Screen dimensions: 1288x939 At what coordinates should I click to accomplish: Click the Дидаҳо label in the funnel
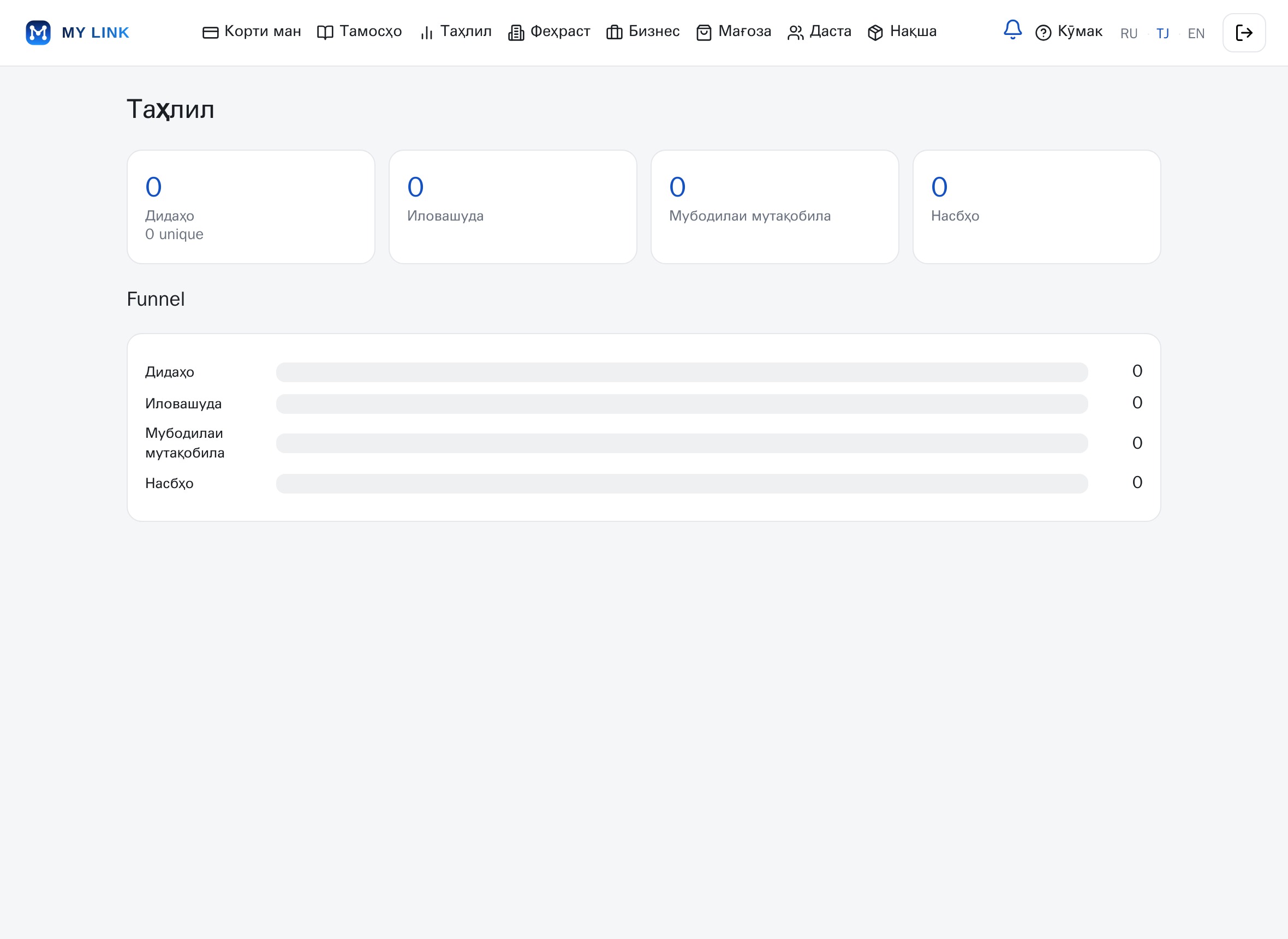[170, 372]
